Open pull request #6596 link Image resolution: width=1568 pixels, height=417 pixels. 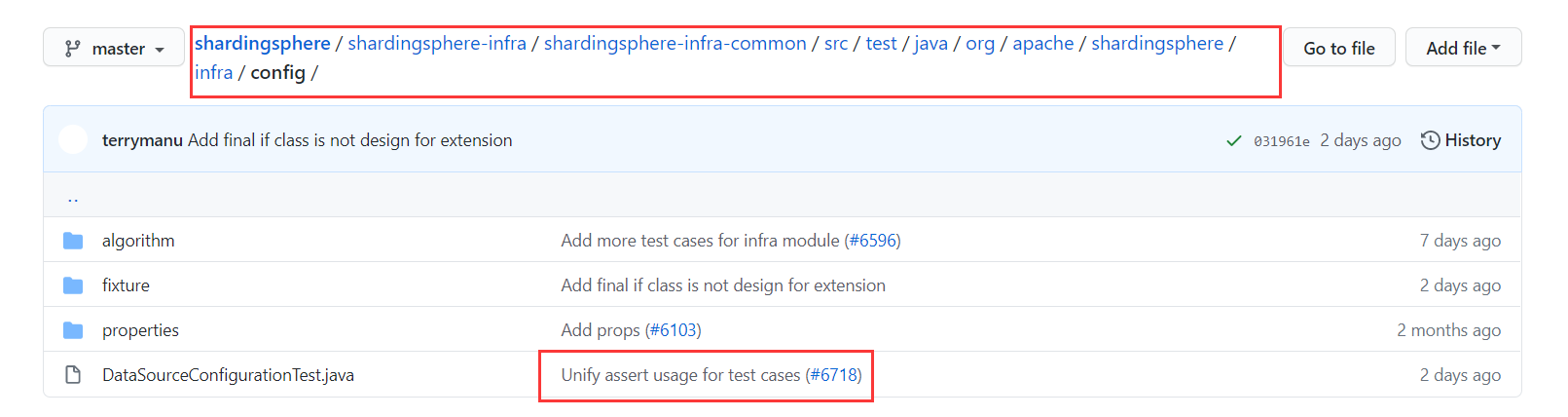873,241
